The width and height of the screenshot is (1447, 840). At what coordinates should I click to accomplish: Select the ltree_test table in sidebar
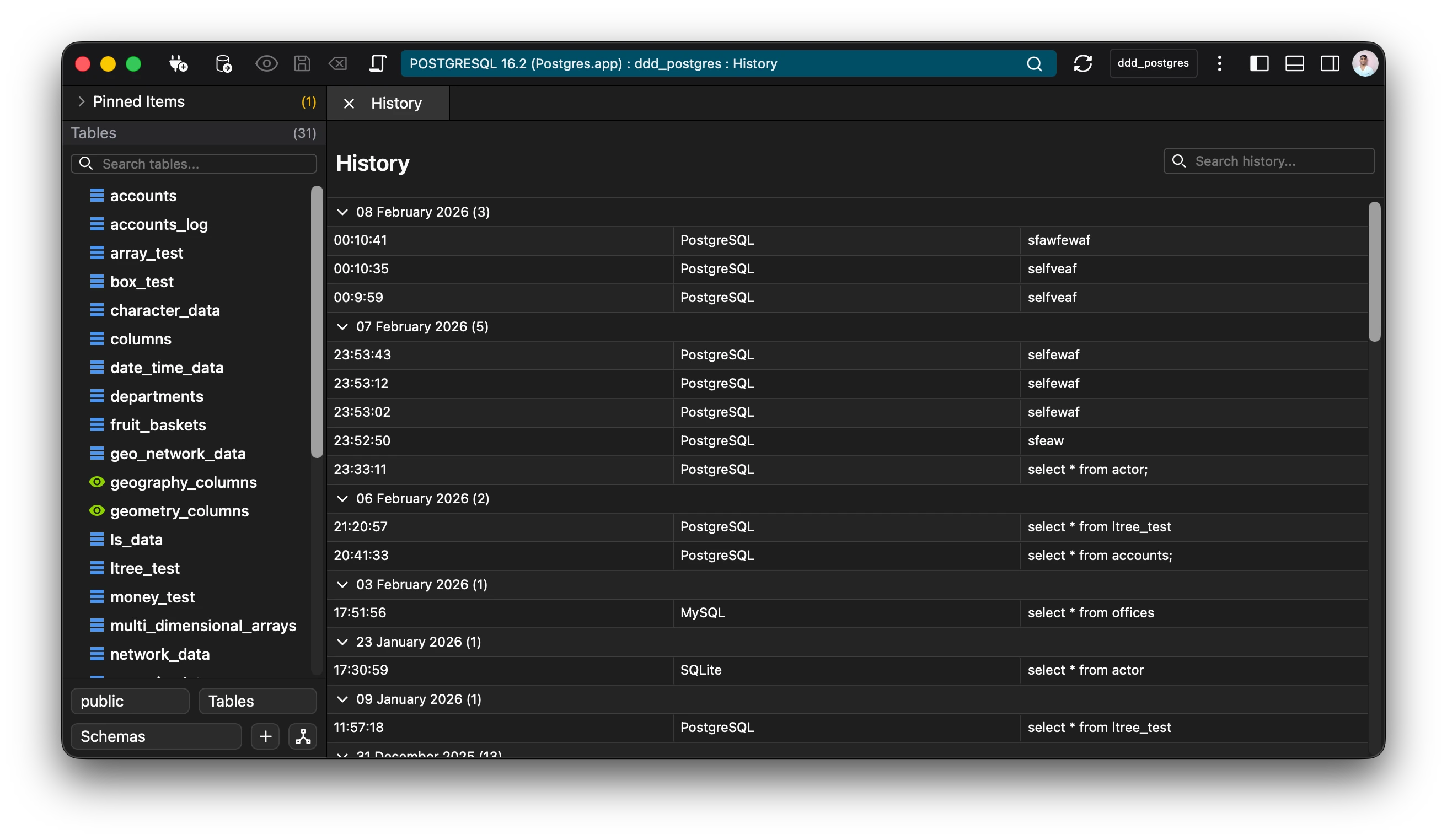(144, 568)
